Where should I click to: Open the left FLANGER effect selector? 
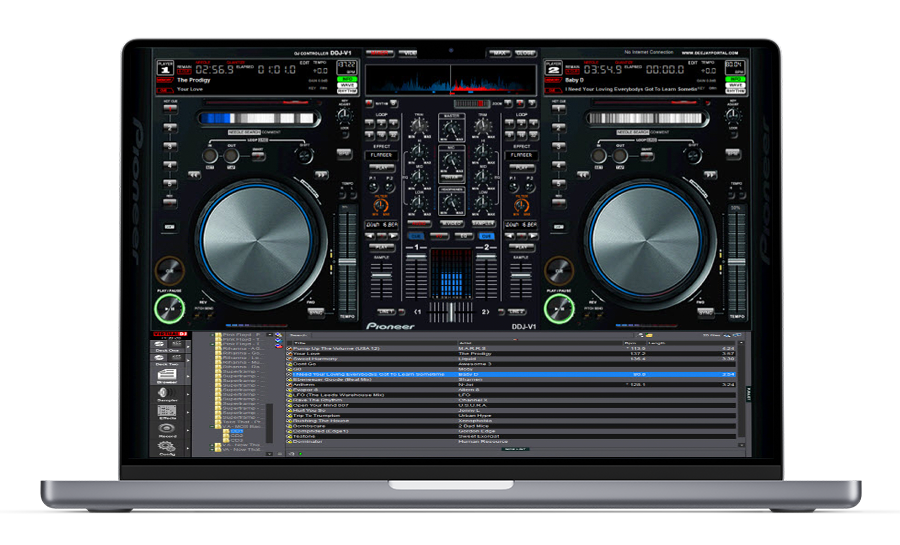coord(381,155)
